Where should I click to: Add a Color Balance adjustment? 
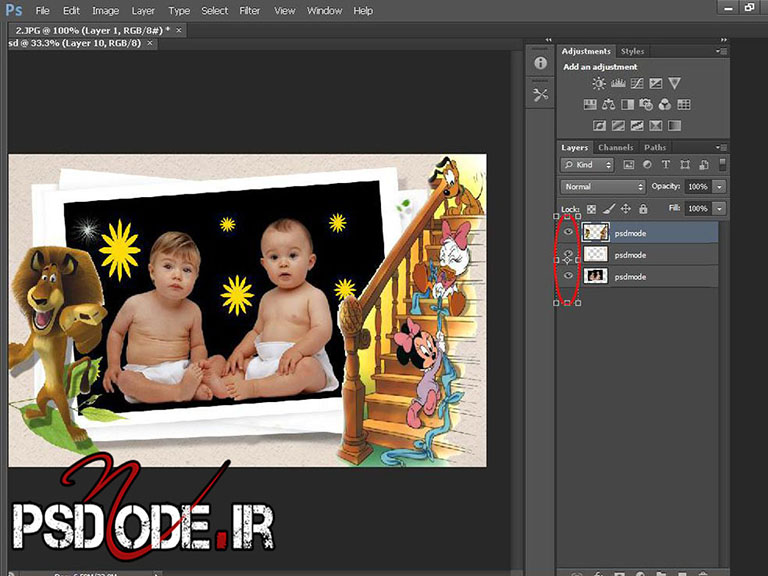tap(608, 104)
